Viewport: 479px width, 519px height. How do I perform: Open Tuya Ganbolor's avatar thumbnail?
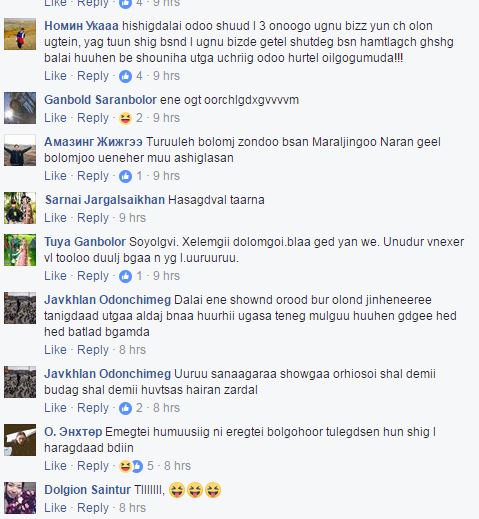[x=20, y=250]
